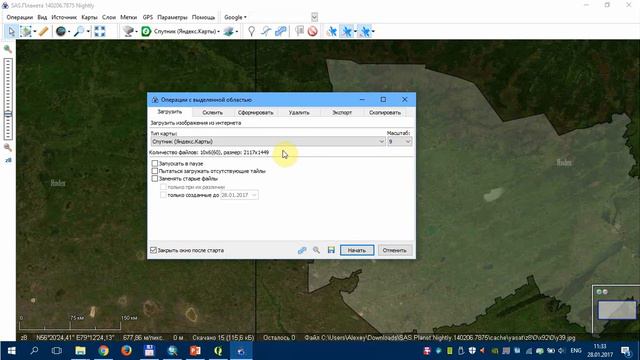Click the green Yandex satellite map icon
The width and height of the screenshot is (640, 360).
146,31
